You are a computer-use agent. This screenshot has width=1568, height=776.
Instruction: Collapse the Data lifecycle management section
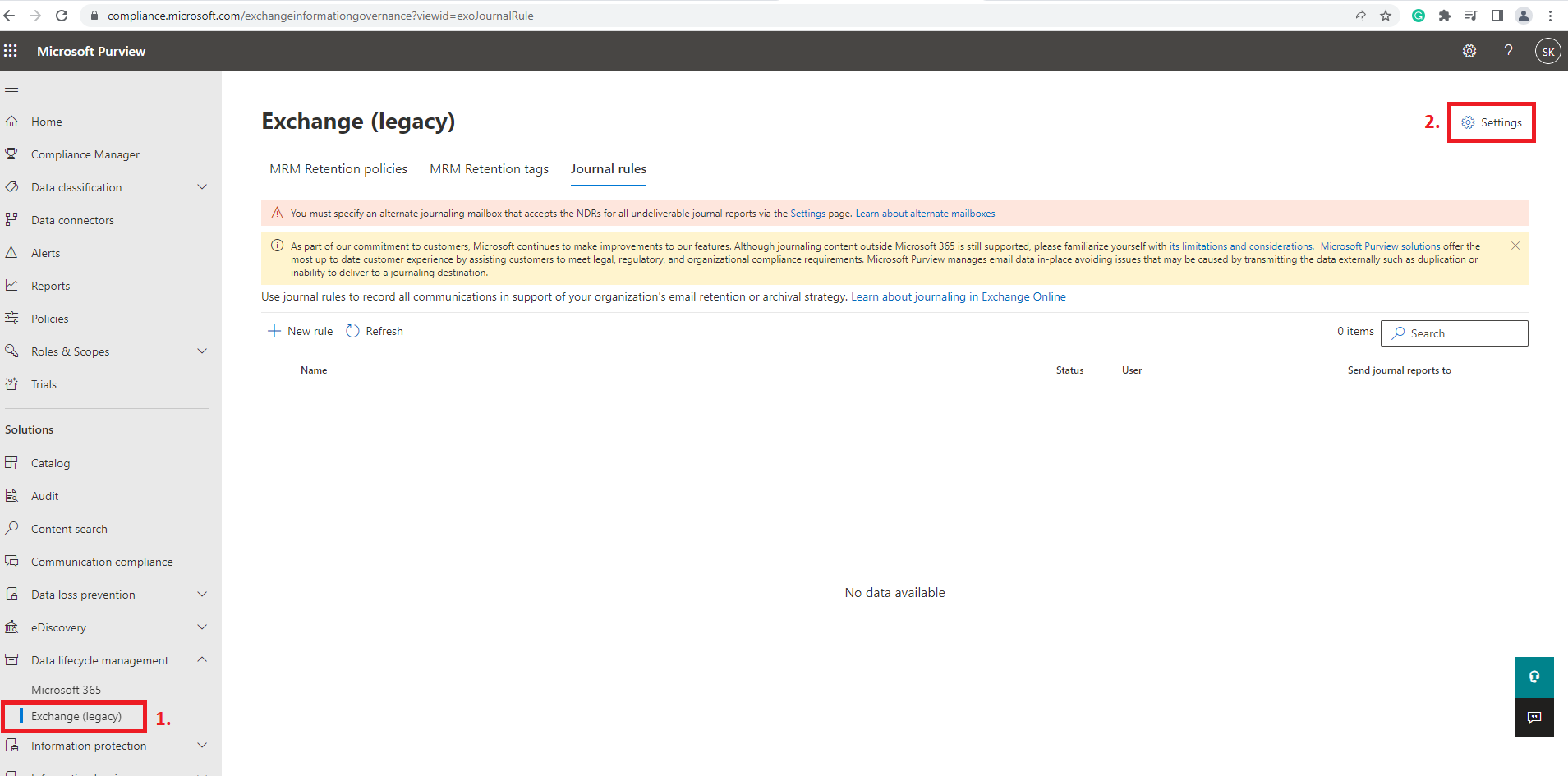[x=202, y=660]
